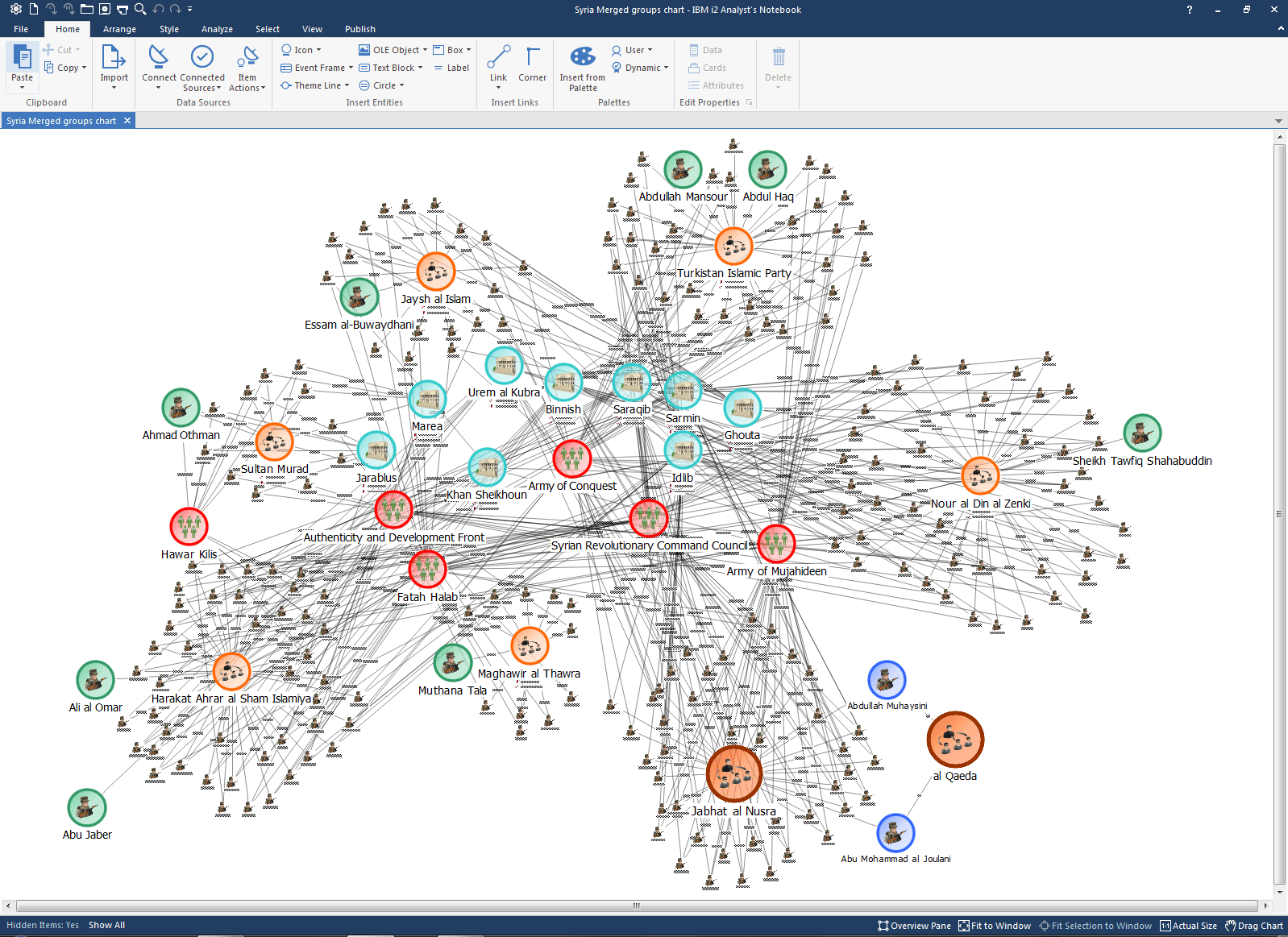Screen dimensions: 1288x937
Task: Click the Abu Jaber person icon
Action: pos(87,807)
